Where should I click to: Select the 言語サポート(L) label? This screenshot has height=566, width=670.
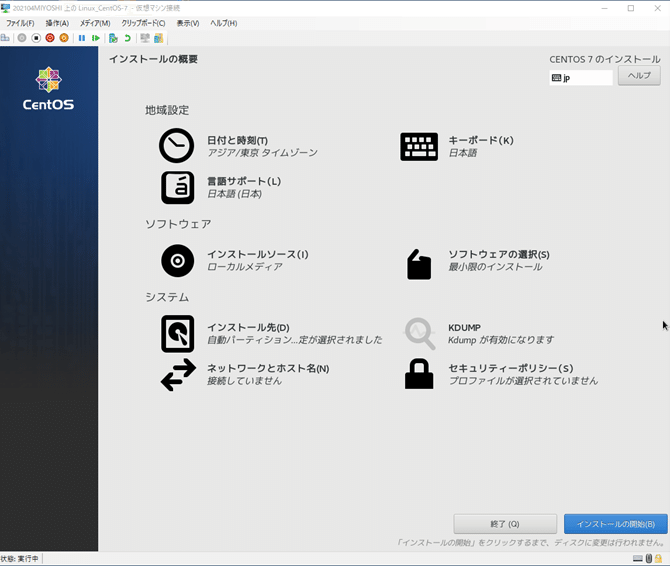(x=244, y=181)
